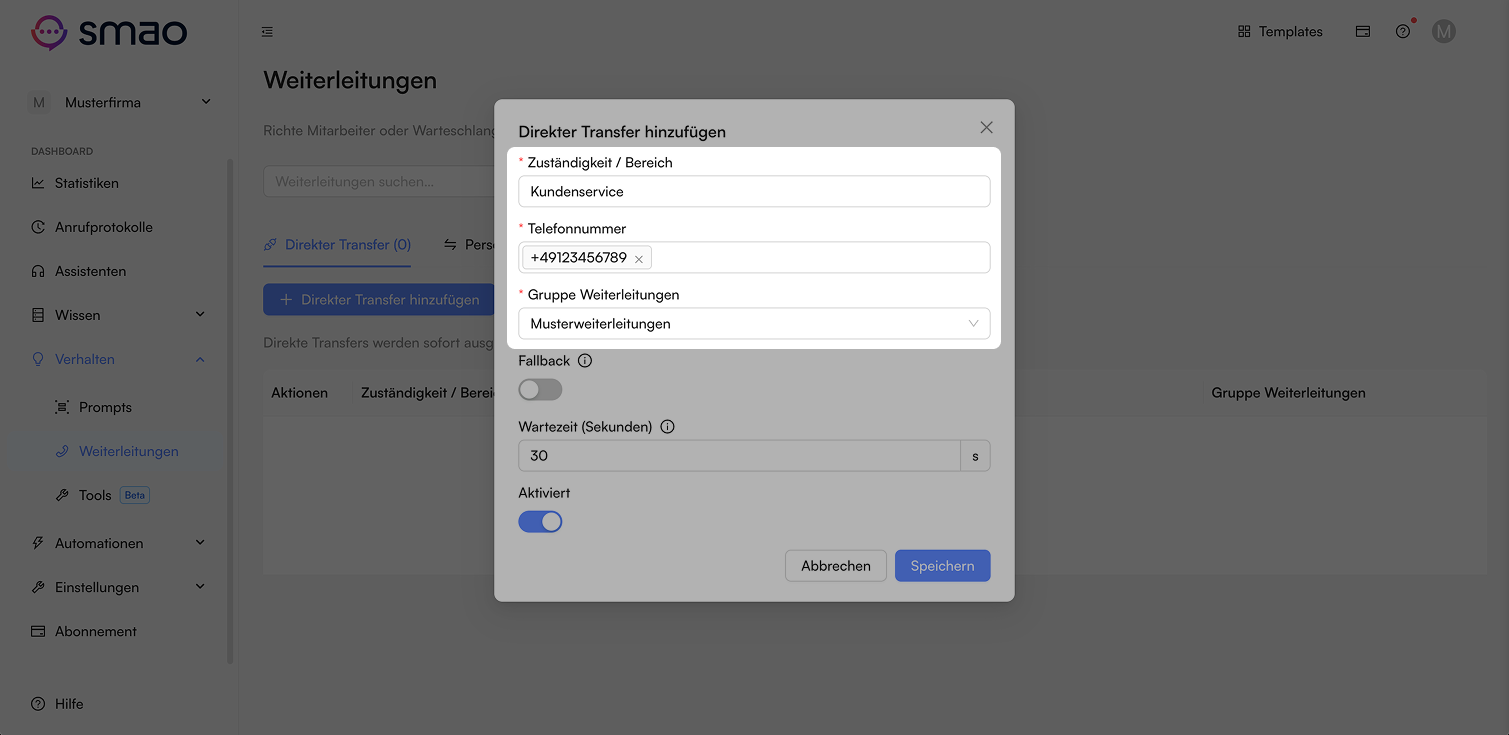Screen dimensions: 1509x735
Task: Open the help question mark icon in header
Action: 1403,32
